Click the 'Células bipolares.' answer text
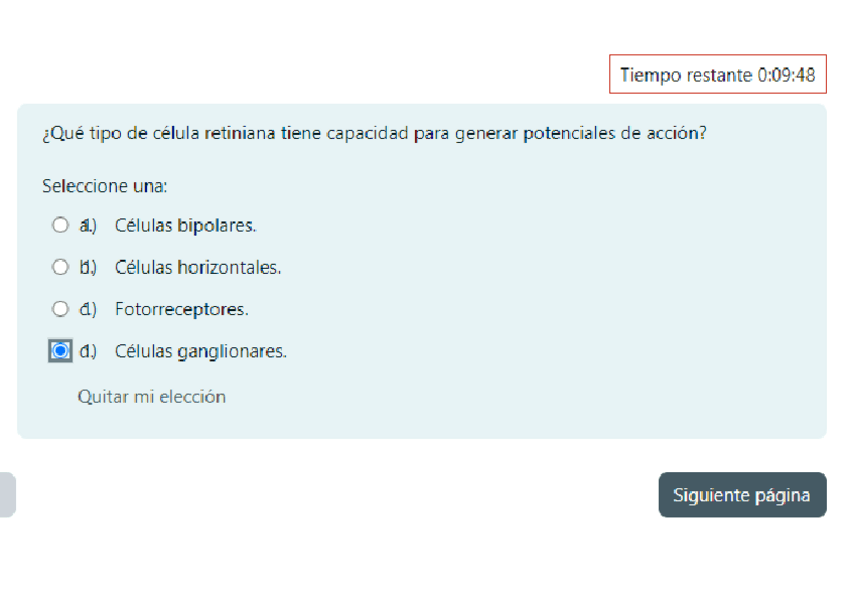848x599 pixels. pos(185,226)
